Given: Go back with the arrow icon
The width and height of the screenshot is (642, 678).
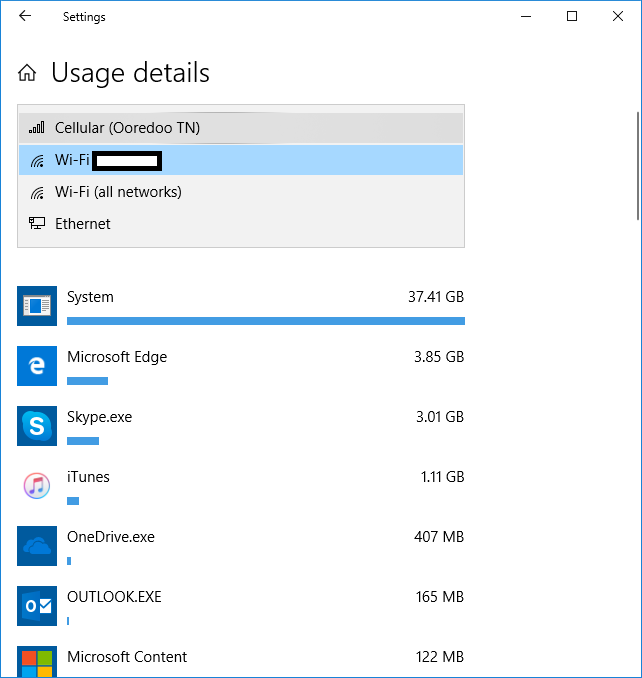Looking at the screenshot, I should click(25, 16).
